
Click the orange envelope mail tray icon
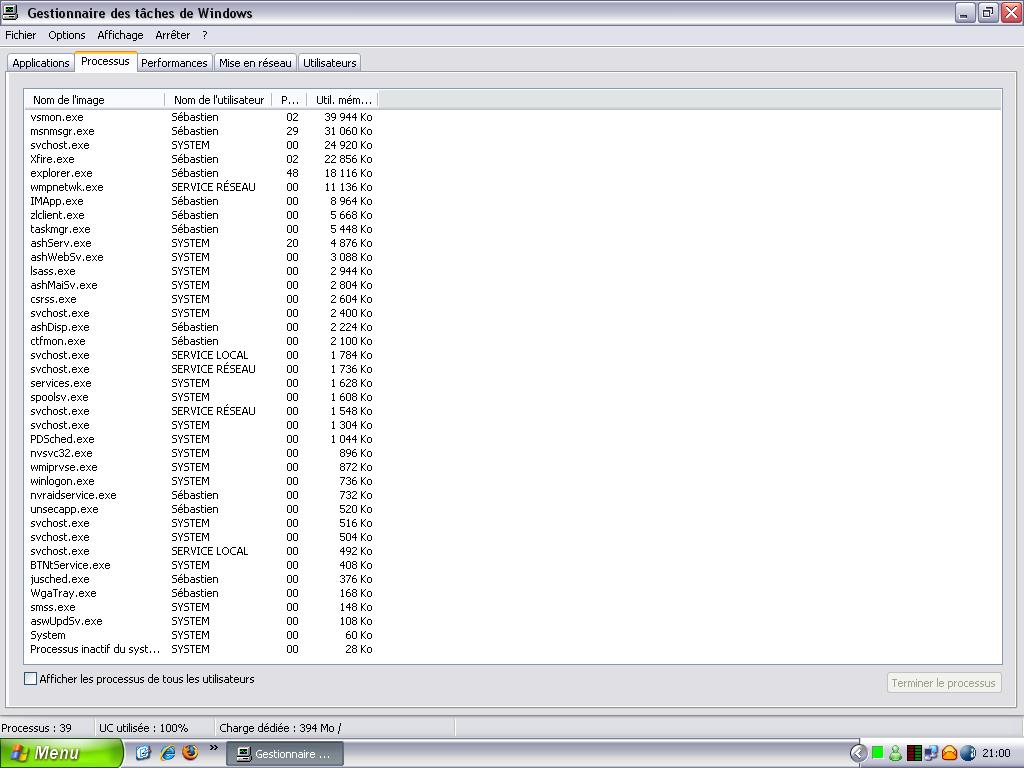[949, 753]
